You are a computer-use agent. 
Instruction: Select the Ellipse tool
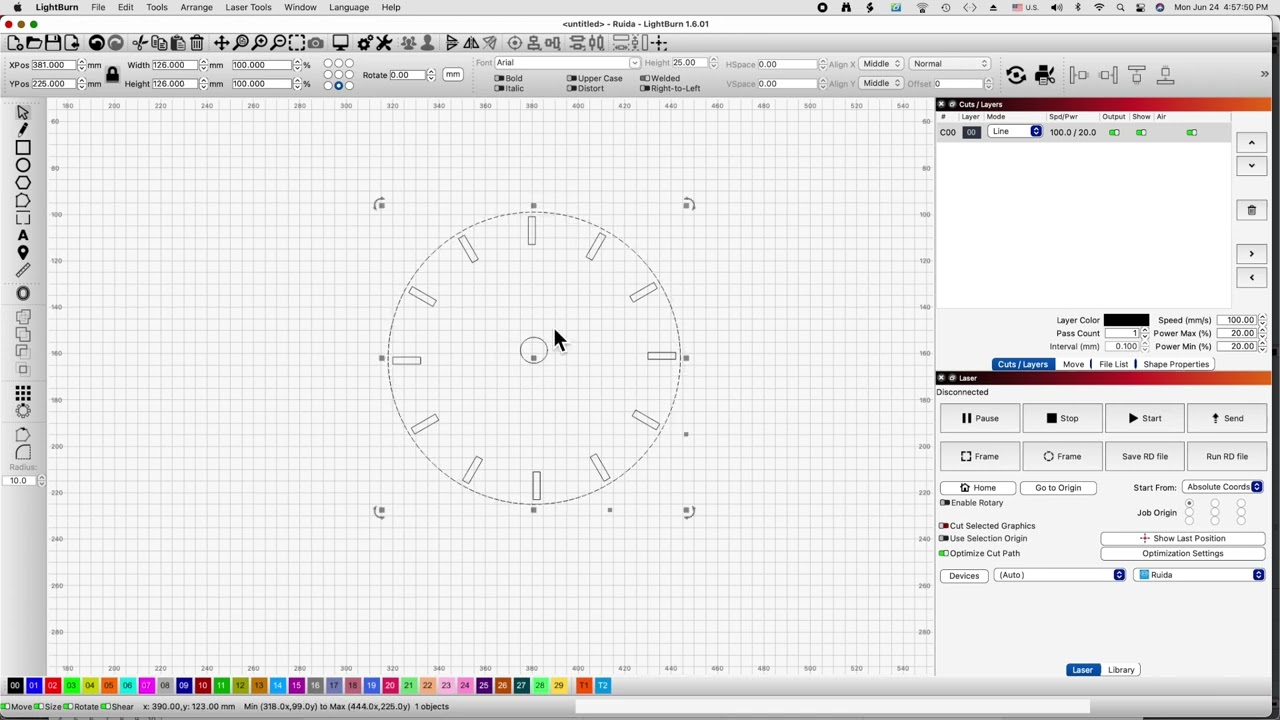coord(23,166)
